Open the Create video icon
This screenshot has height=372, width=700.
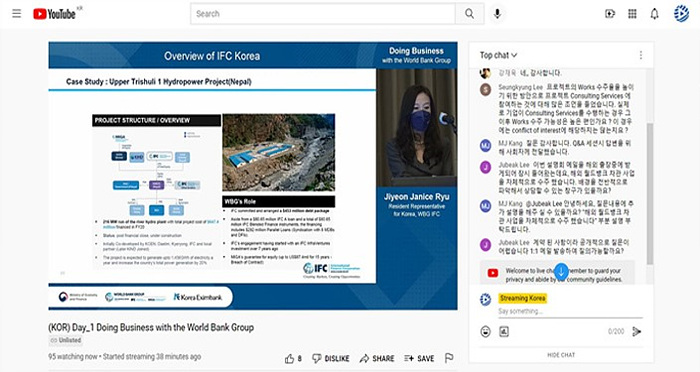610,14
